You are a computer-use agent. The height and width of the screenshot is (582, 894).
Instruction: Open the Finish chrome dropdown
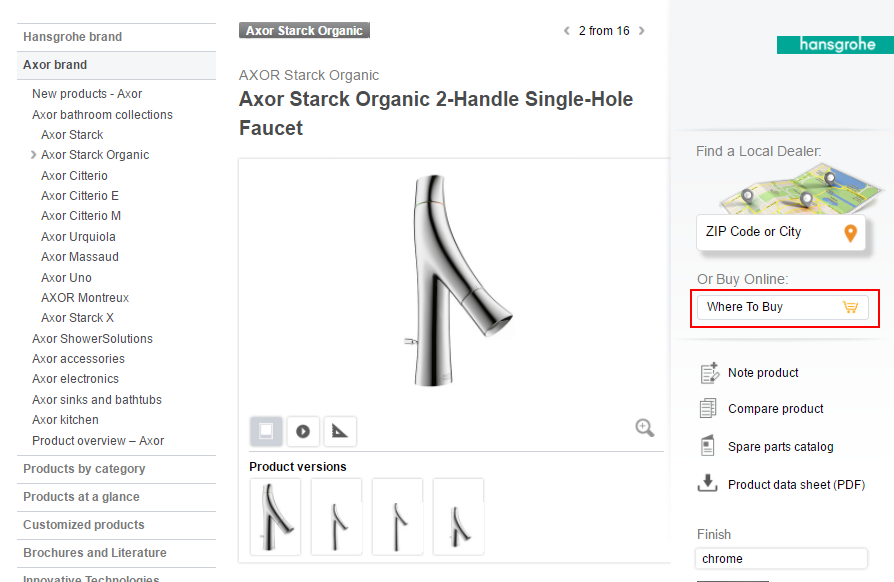coord(781,559)
